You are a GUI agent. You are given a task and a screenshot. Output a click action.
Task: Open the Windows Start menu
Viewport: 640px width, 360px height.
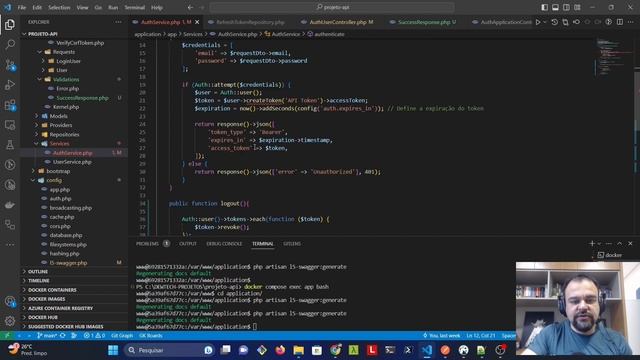click(113, 350)
